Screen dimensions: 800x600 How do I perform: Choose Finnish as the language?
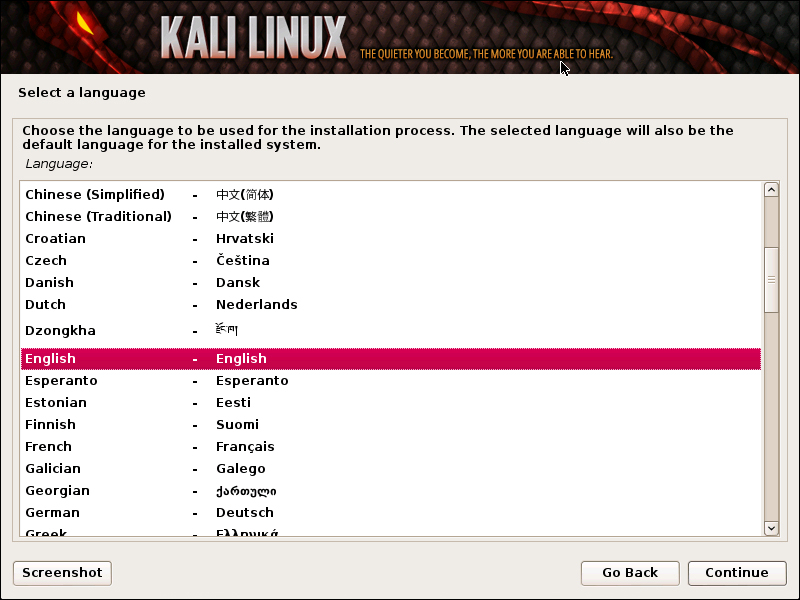391,424
